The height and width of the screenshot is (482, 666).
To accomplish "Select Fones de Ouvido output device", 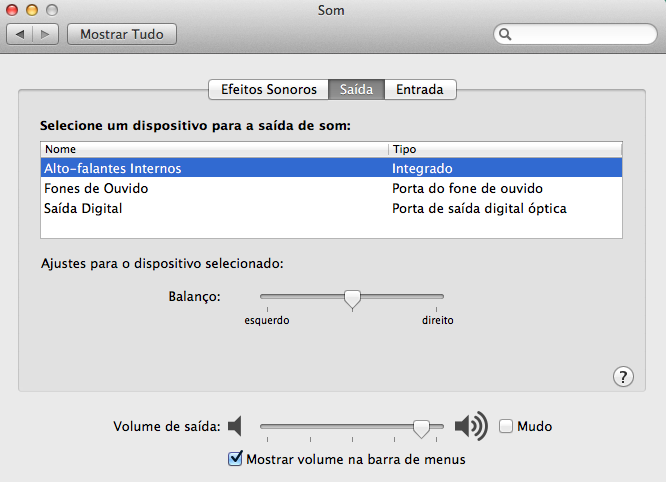I will point(97,188).
